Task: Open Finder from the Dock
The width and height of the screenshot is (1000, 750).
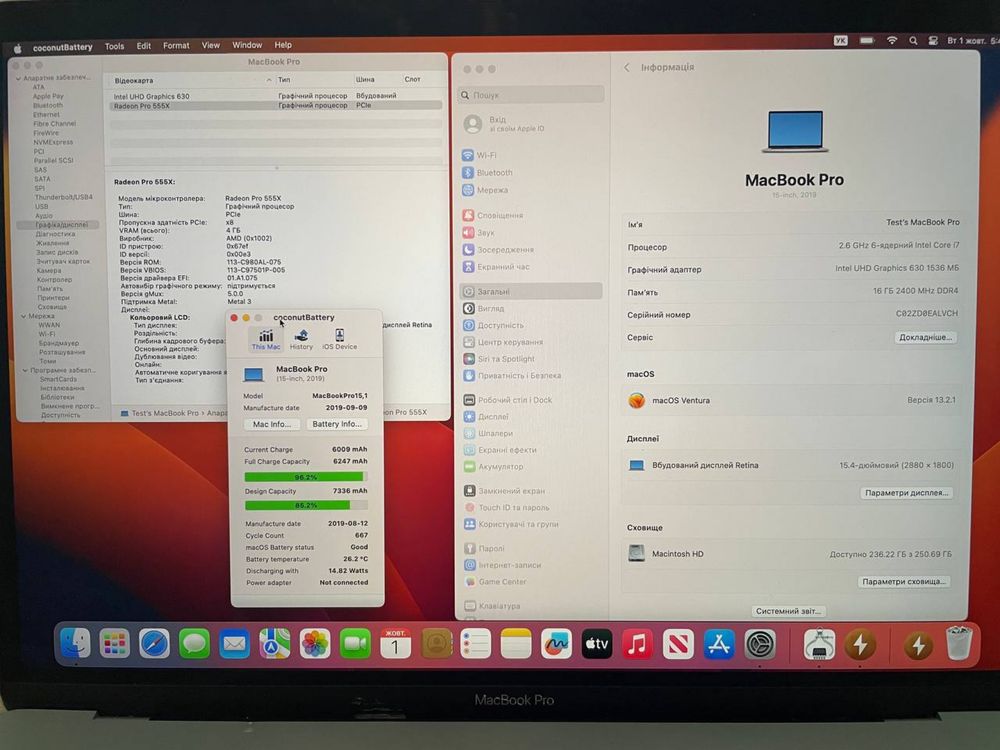Action: click(x=75, y=643)
